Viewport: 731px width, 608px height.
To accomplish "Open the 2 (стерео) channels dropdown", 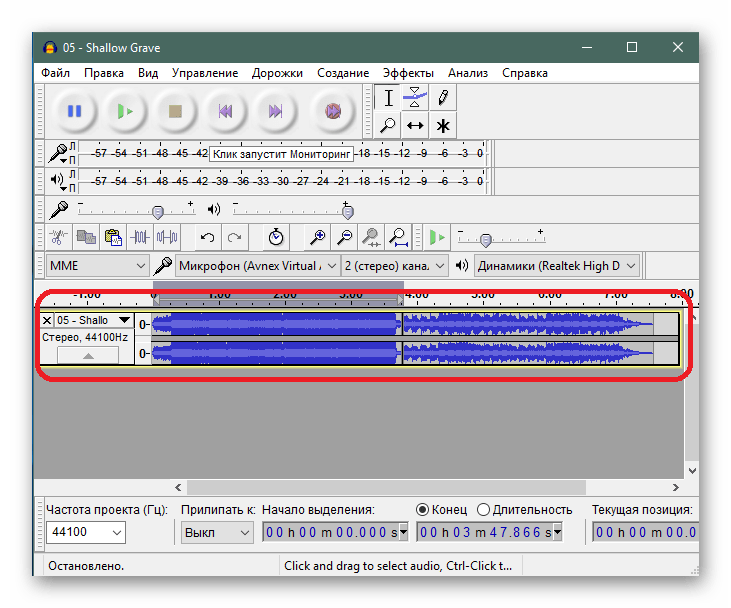I will point(395,266).
